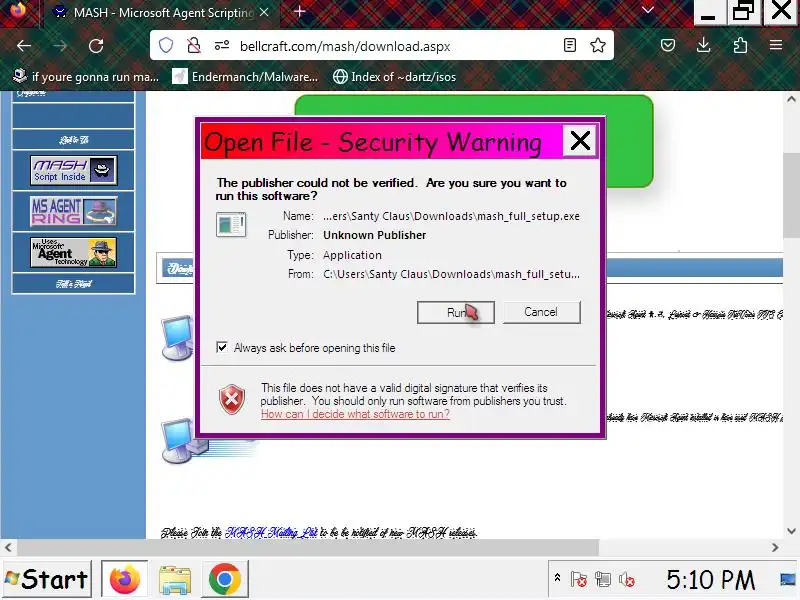Click the Firefox logo icon in title bar
The width and height of the screenshot is (800, 600).
tap(19, 11)
